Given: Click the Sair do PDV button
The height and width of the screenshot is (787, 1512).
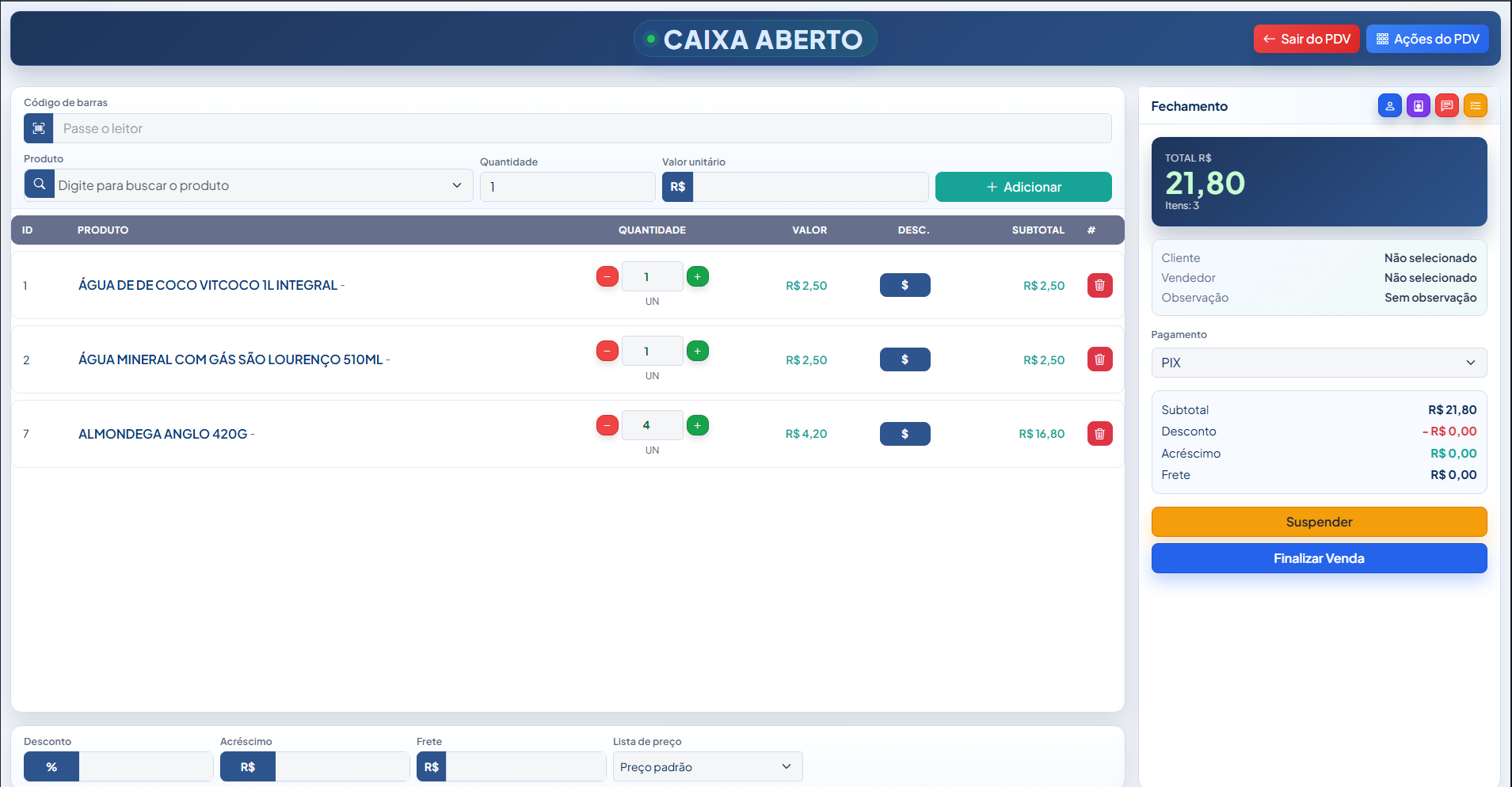Looking at the screenshot, I should point(1307,39).
